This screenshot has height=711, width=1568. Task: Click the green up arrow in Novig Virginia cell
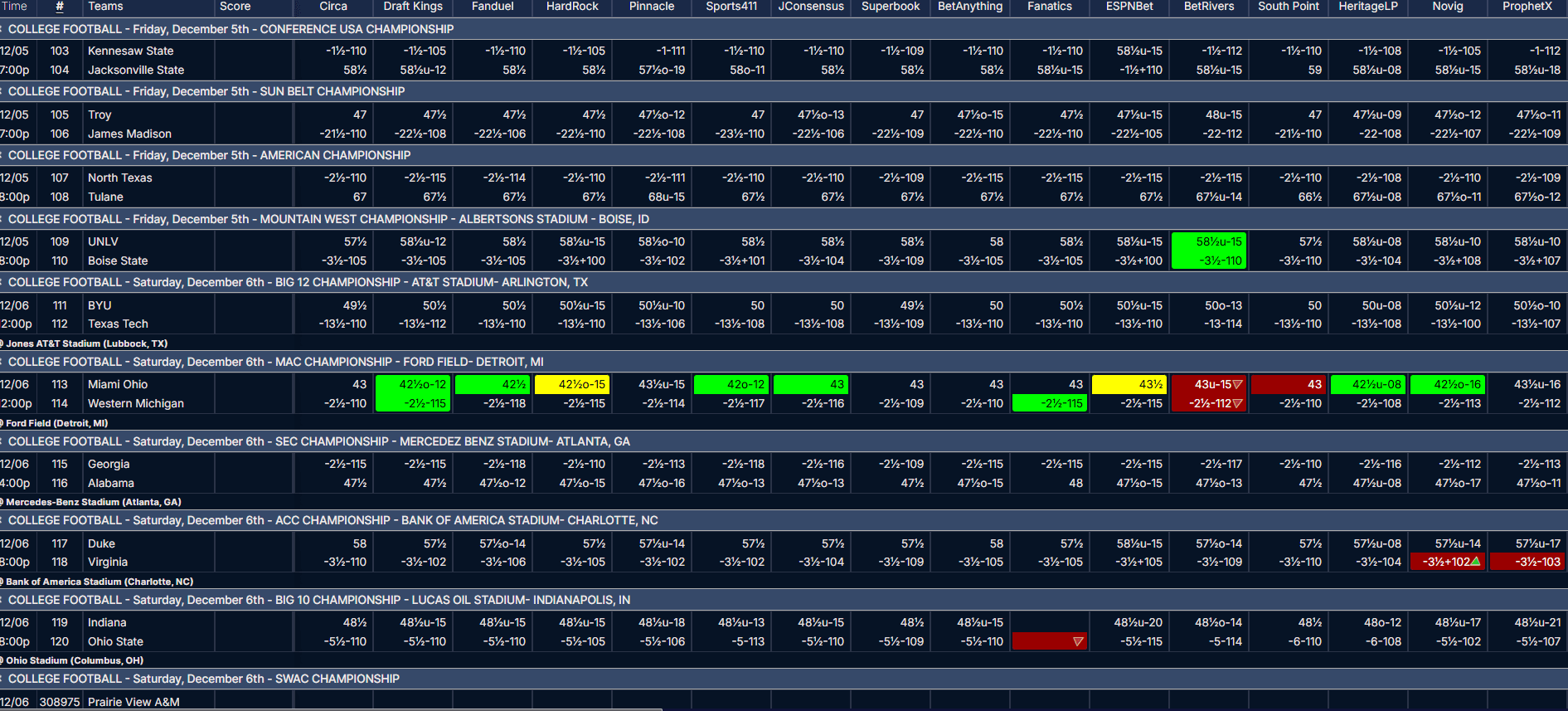[x=1475, y=562]
